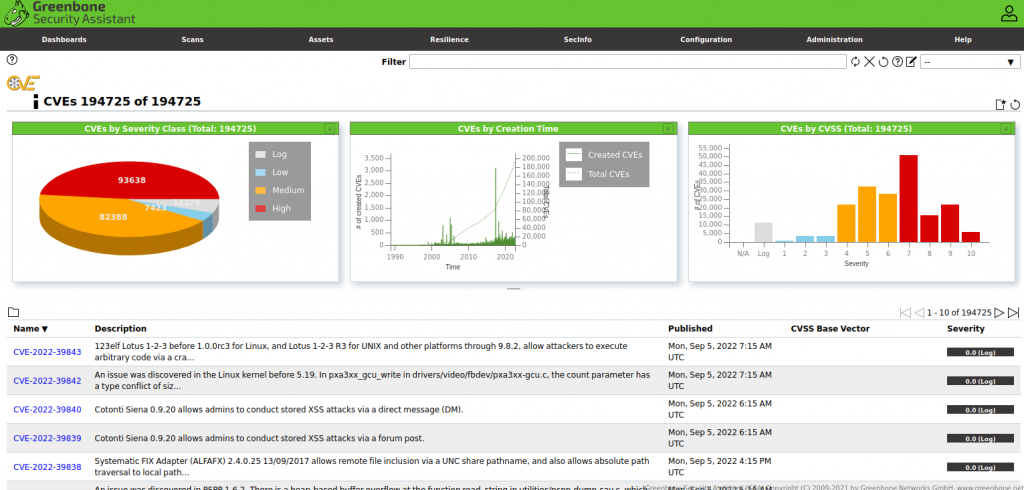Sort the table by the Name column
Viewport: 1024px width, 490px height.
coord(30,329)
